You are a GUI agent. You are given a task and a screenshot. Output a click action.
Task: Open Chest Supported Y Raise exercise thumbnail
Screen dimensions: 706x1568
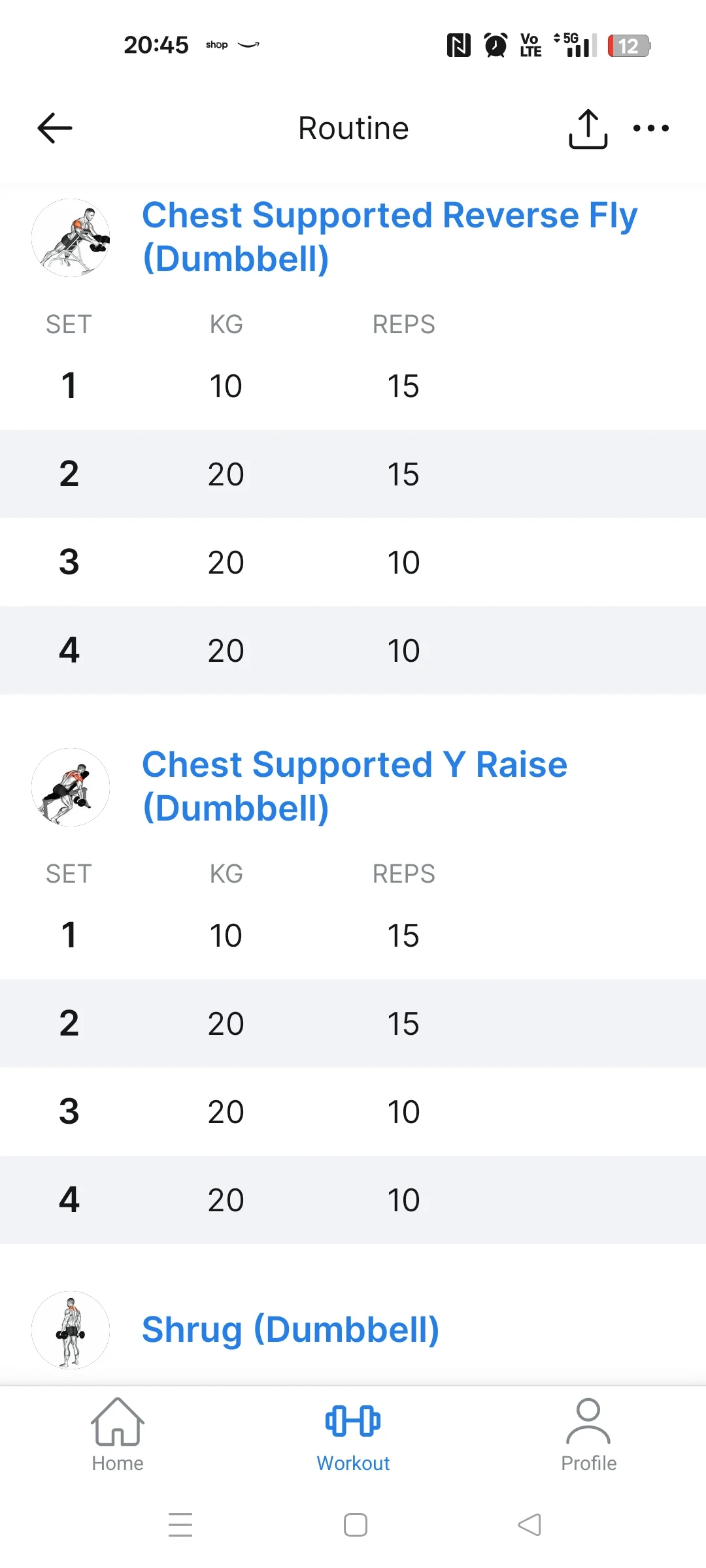pyautogui.click(x=71, y=787)
